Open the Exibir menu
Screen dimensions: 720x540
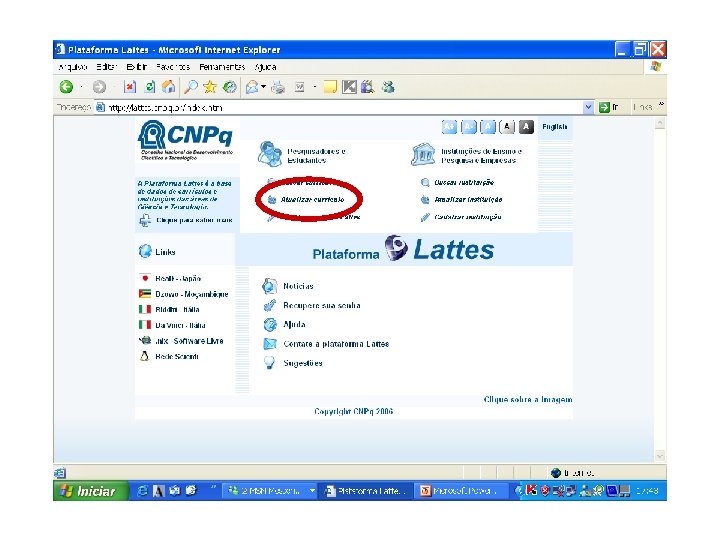click(x=136, y=67)
